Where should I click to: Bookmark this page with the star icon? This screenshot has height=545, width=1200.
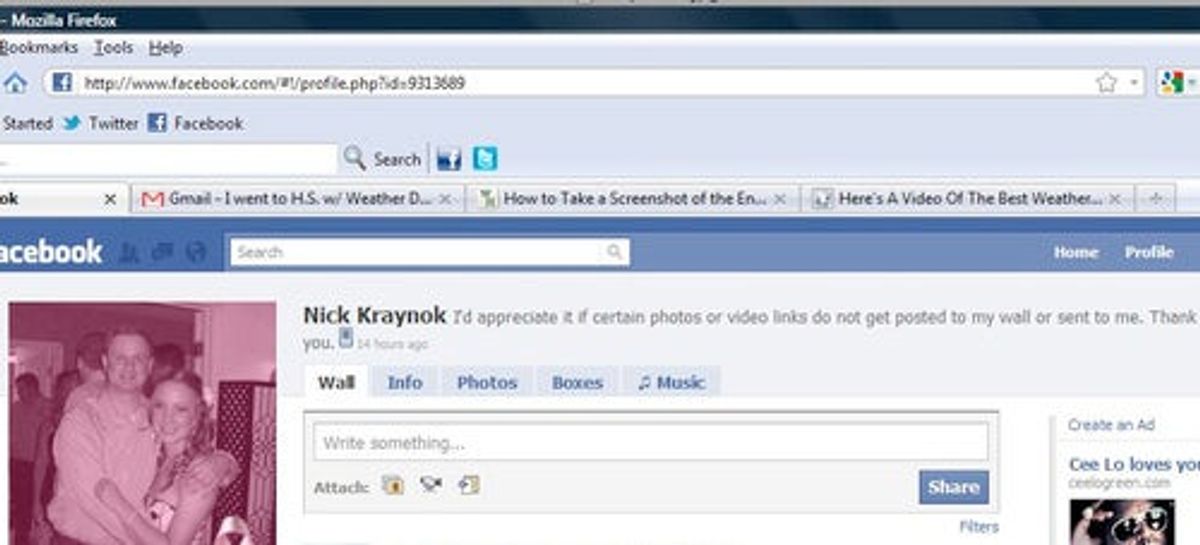click(x=1106, y=83)
